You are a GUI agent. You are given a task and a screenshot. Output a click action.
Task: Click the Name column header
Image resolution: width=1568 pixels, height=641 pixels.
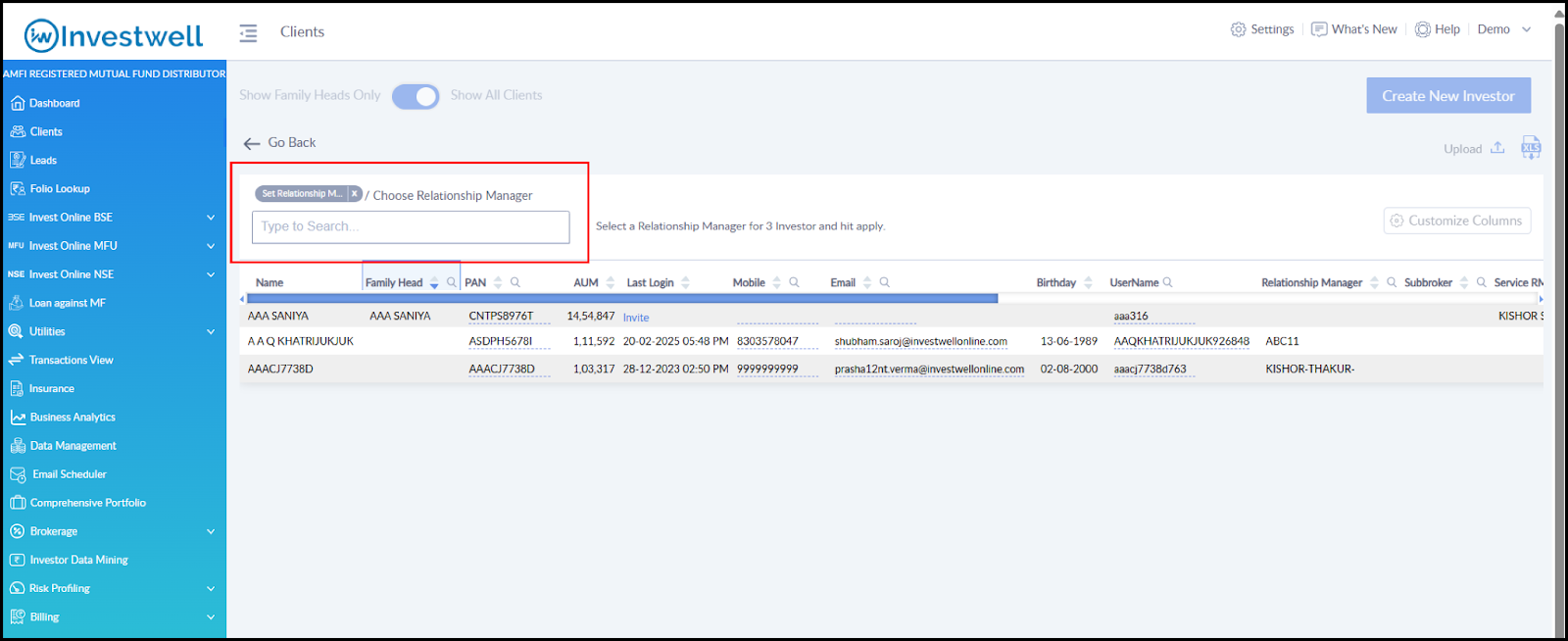[269, 282]
